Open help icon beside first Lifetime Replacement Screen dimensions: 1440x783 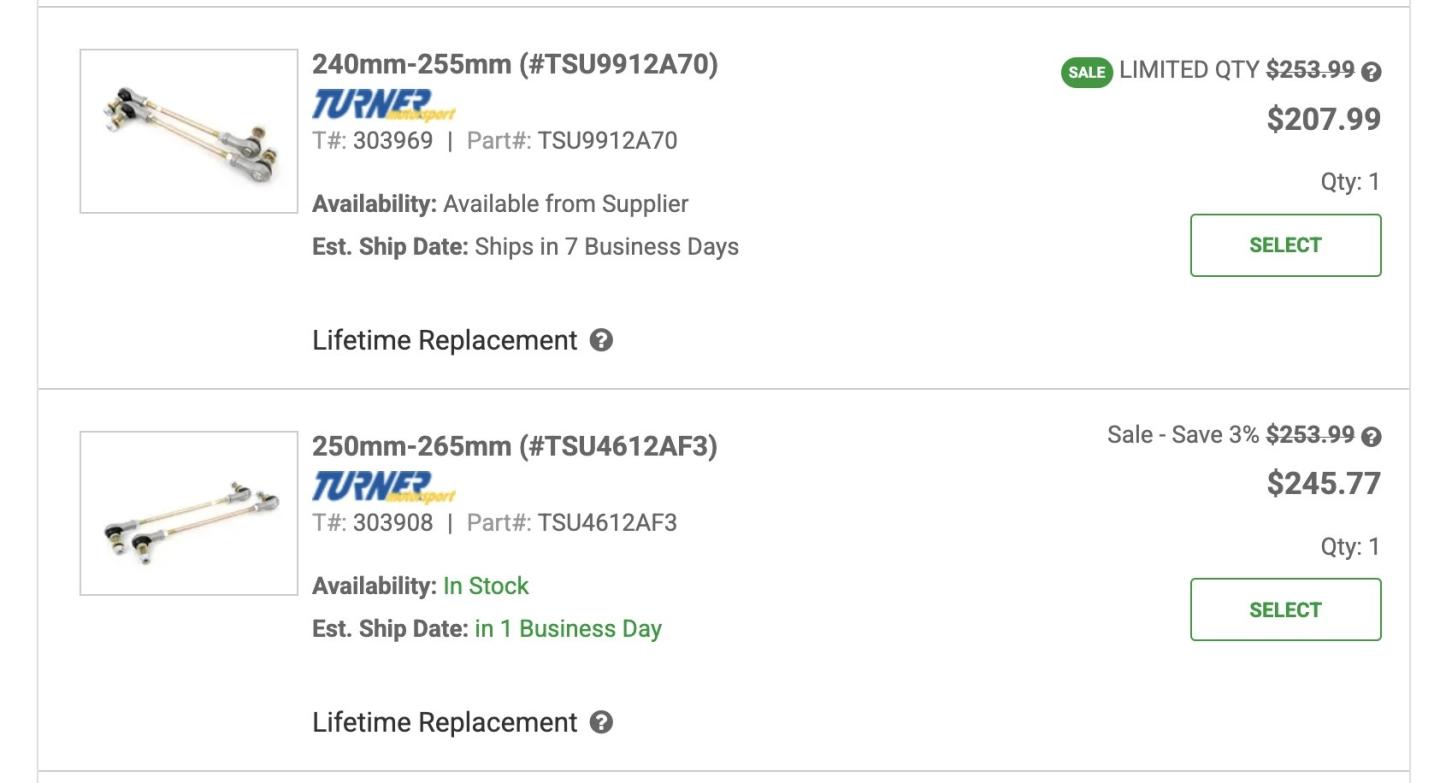601,340
